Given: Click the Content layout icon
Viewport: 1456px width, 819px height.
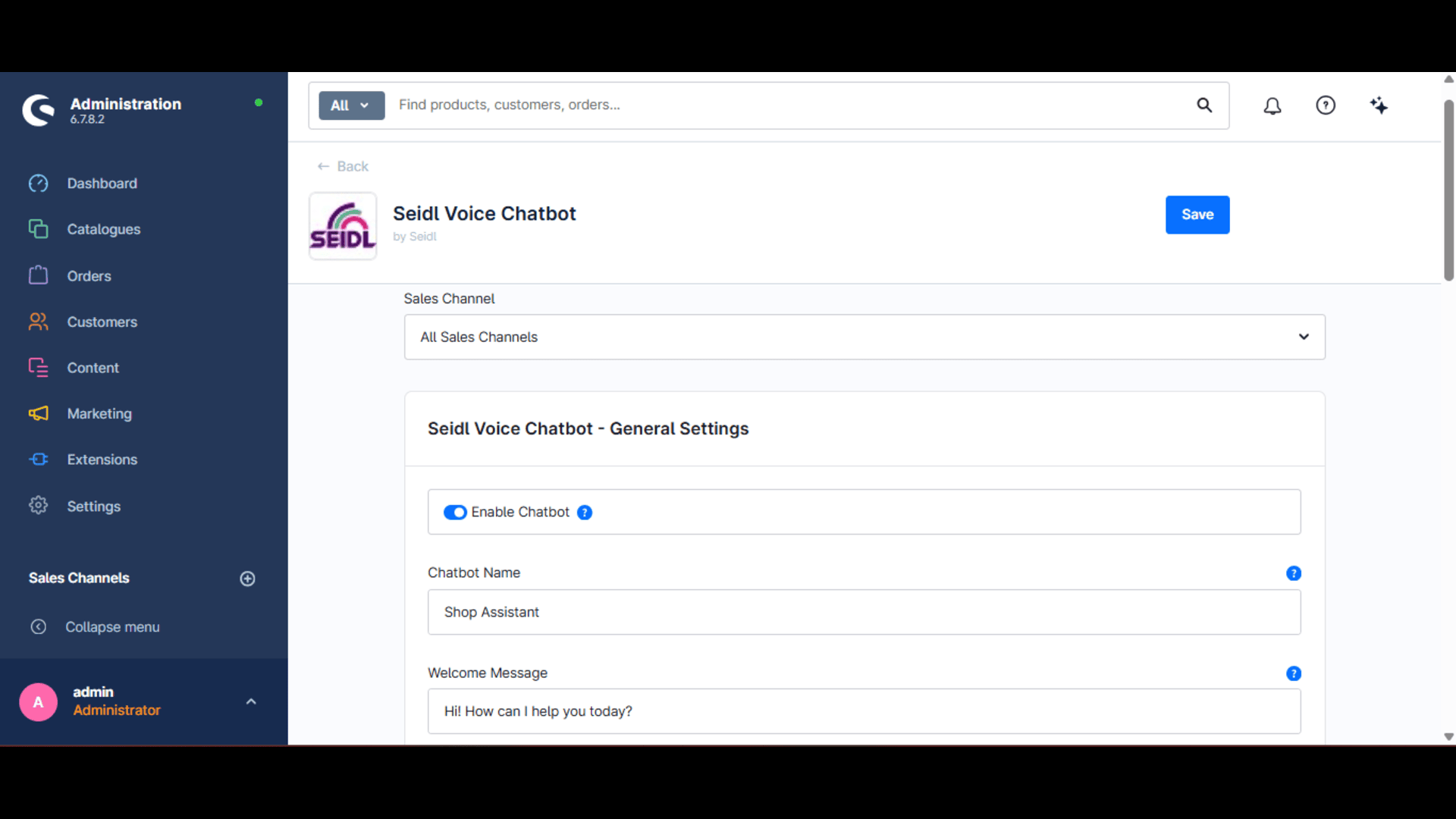Looking at the screenshot, I should coord(38,368).
